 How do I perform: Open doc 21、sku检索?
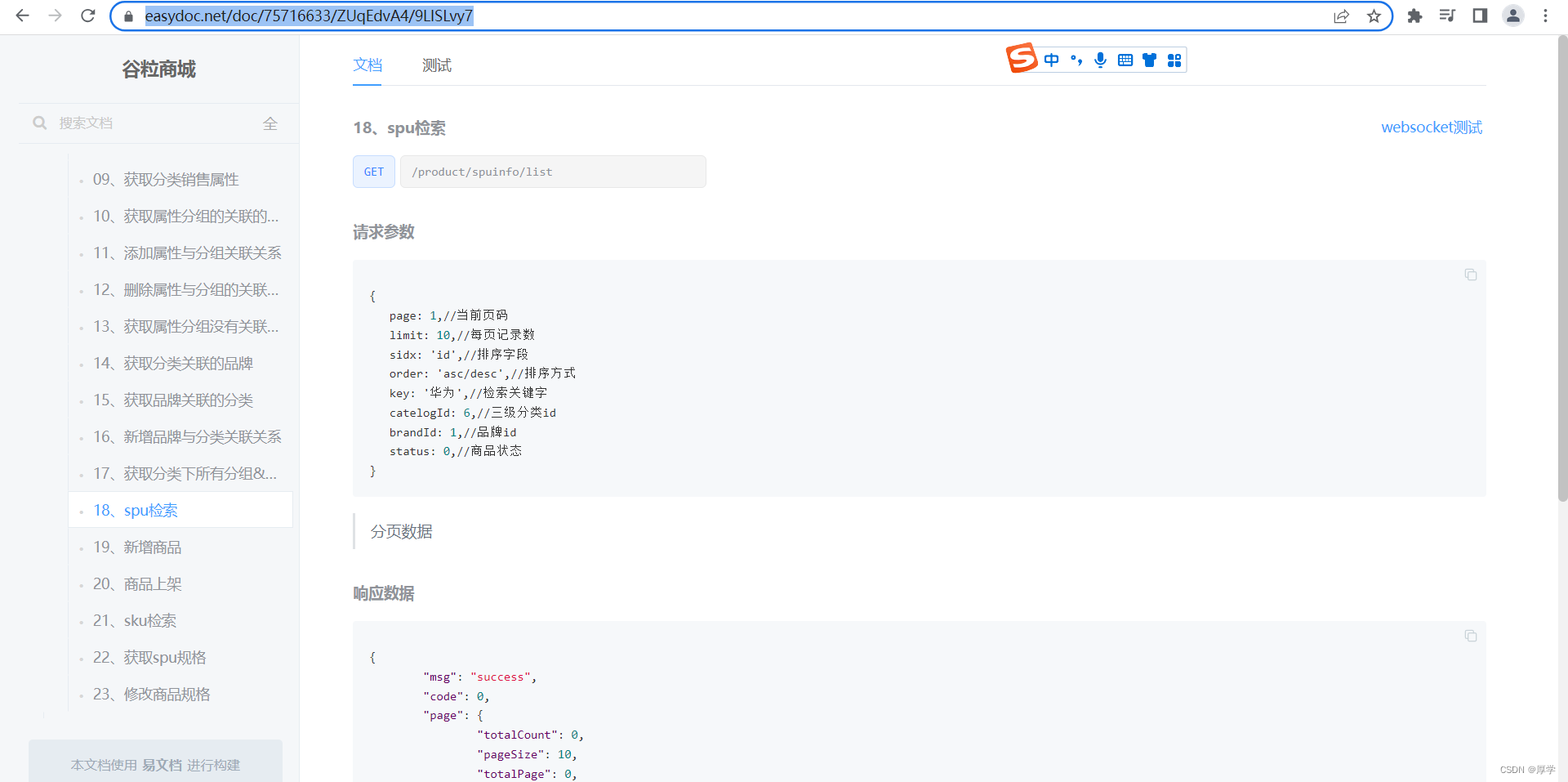(x=135, y=620)
